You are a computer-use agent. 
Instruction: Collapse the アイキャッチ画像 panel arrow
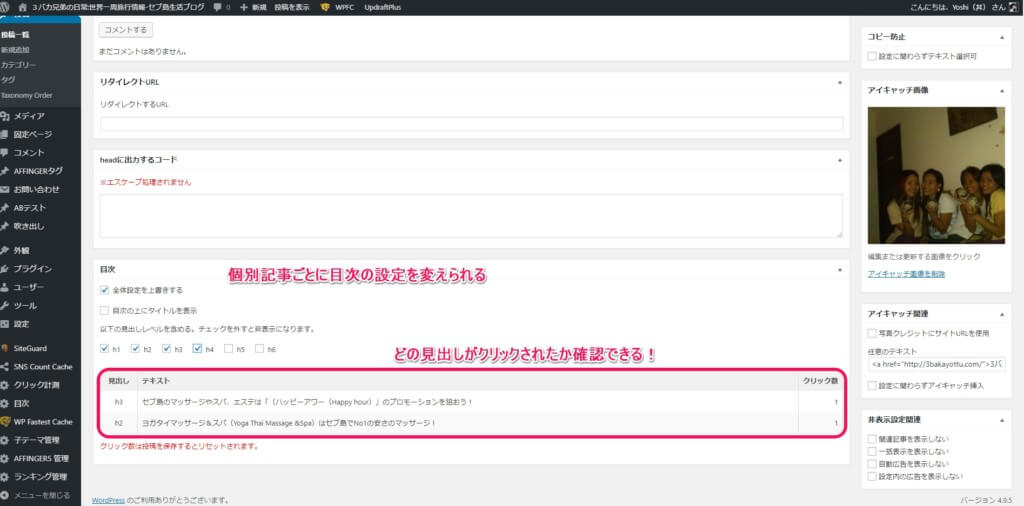click(x=1002, y=91)
